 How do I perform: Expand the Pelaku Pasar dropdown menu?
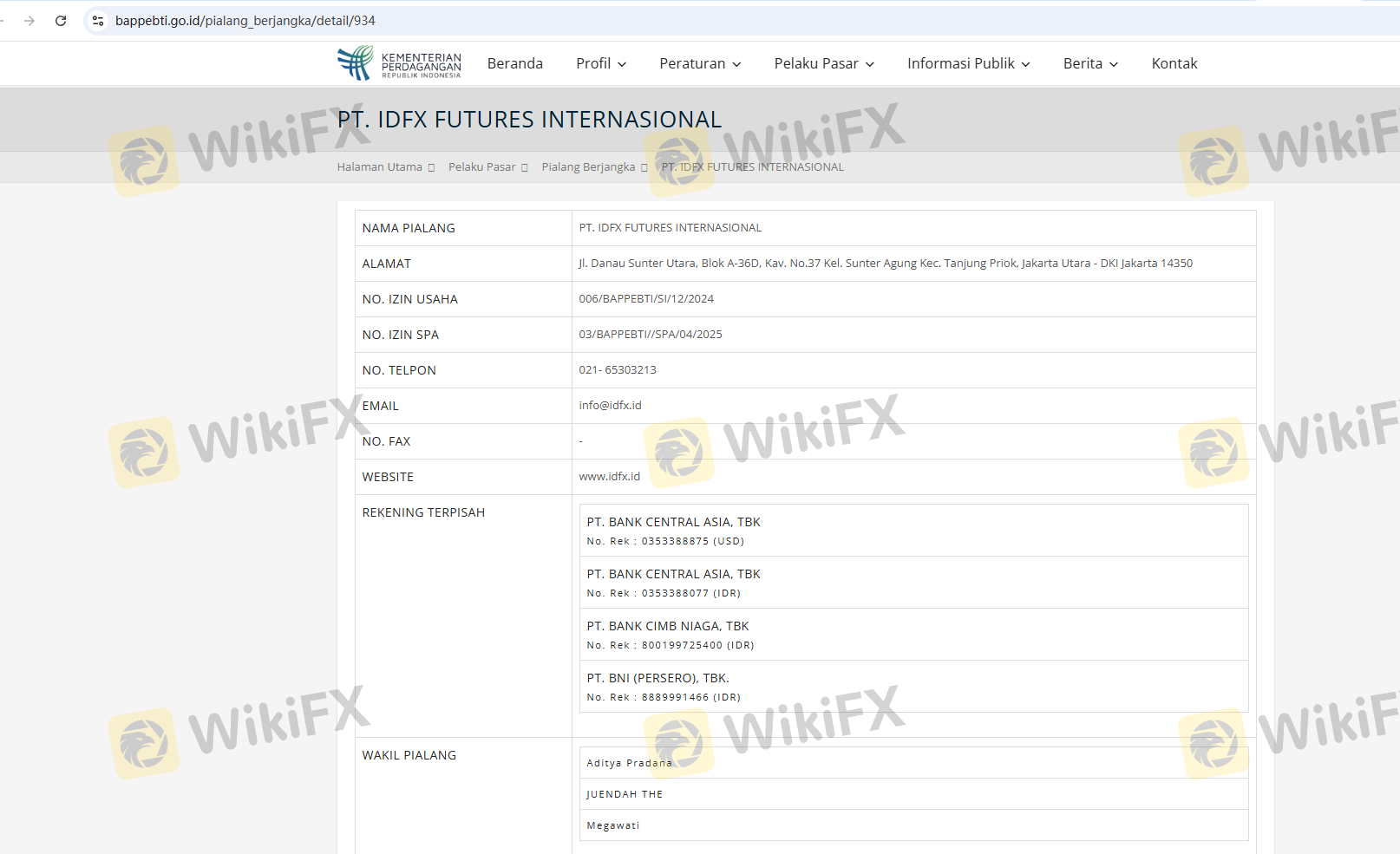point(824,63)
